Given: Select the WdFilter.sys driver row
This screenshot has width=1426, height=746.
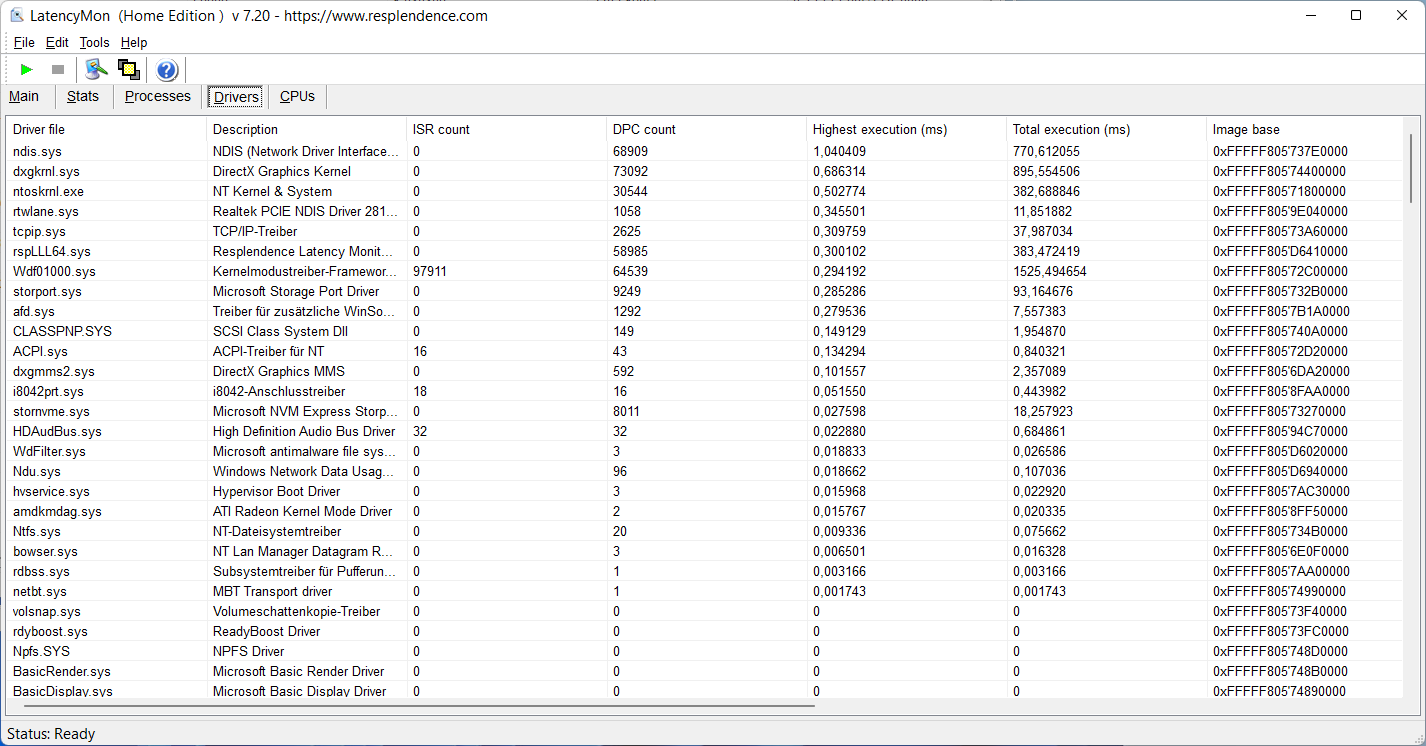Looking at the screenshot, I should coord(705,451).
